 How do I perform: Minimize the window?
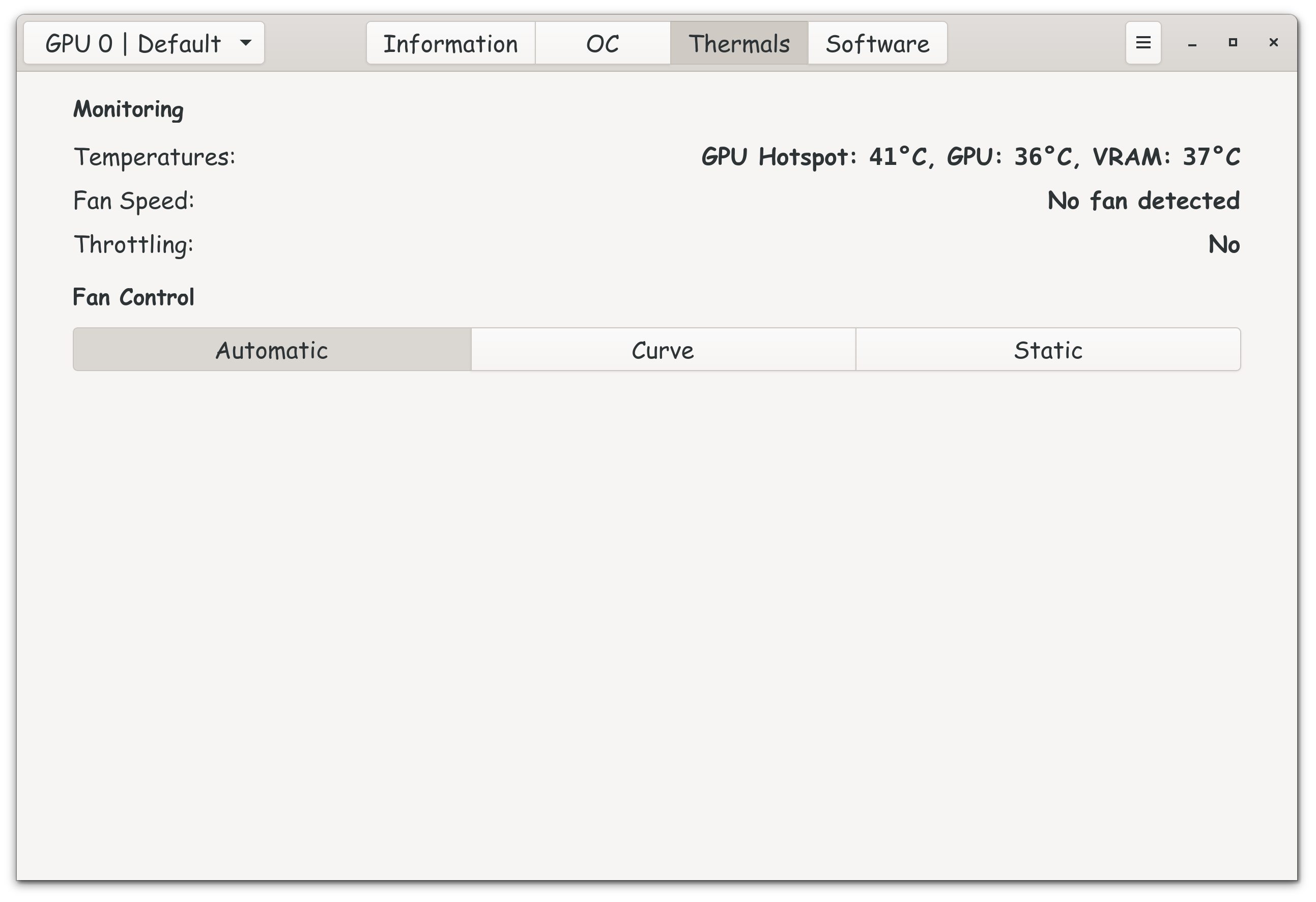tap(1192, 43)
